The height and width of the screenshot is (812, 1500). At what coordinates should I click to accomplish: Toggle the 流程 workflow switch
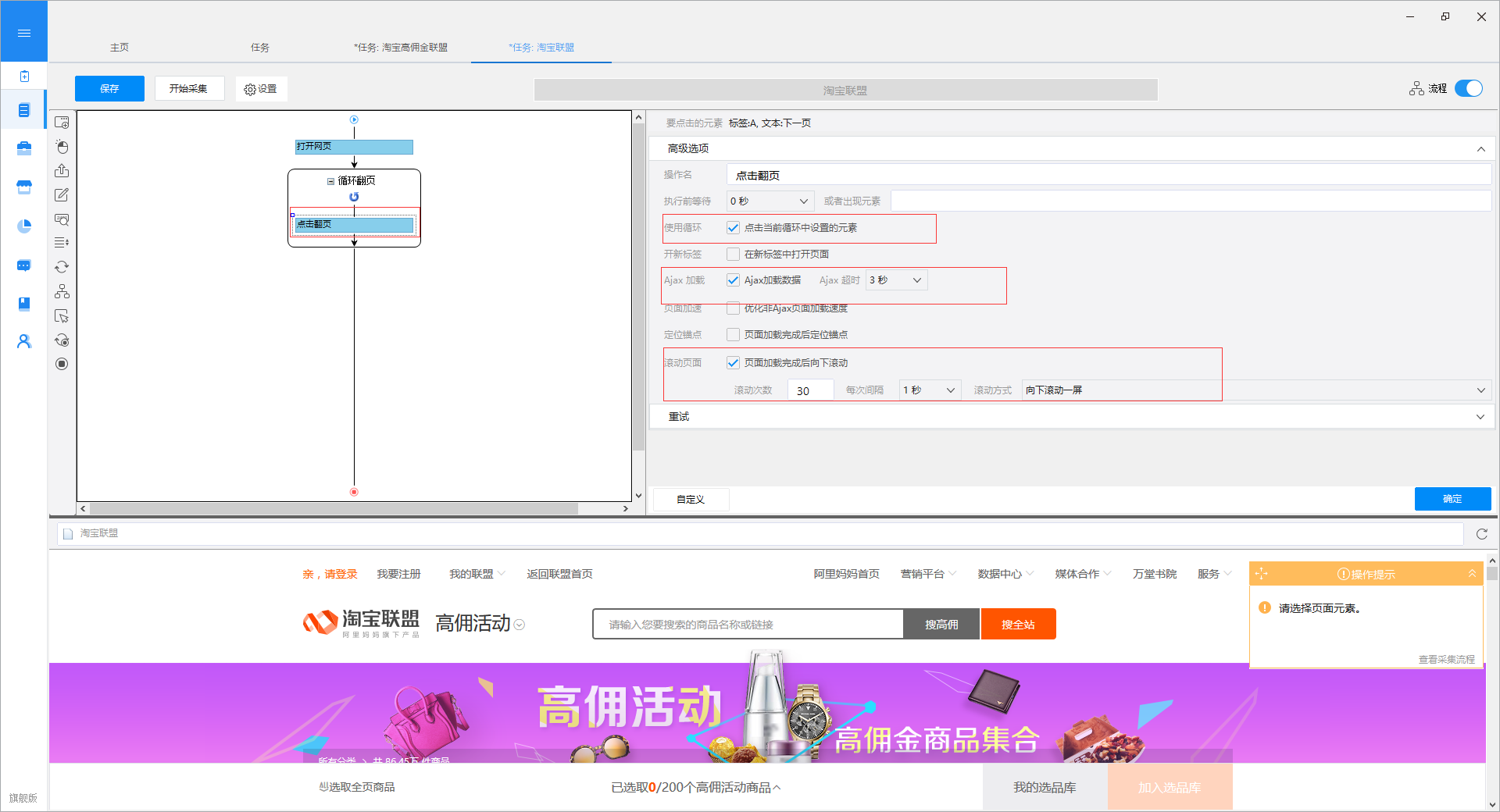[x=1469, y=88]
